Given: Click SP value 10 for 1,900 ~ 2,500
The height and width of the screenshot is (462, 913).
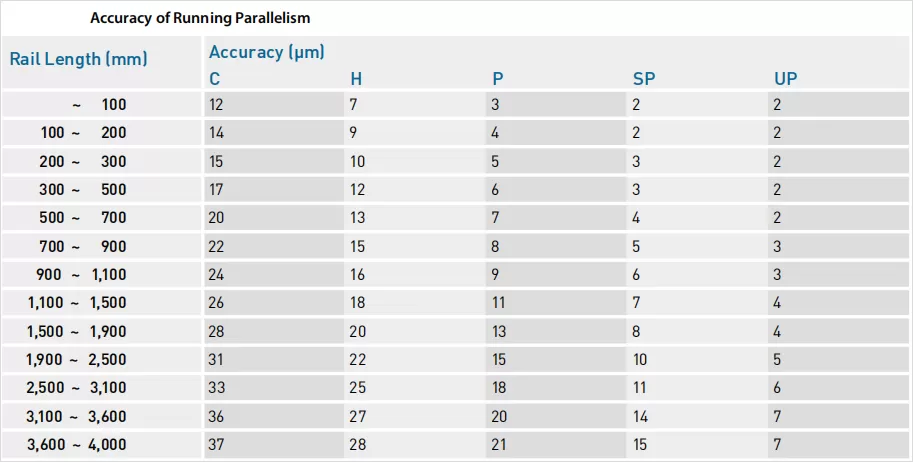Looking at the screenshot, I should [x=640, y=359].
